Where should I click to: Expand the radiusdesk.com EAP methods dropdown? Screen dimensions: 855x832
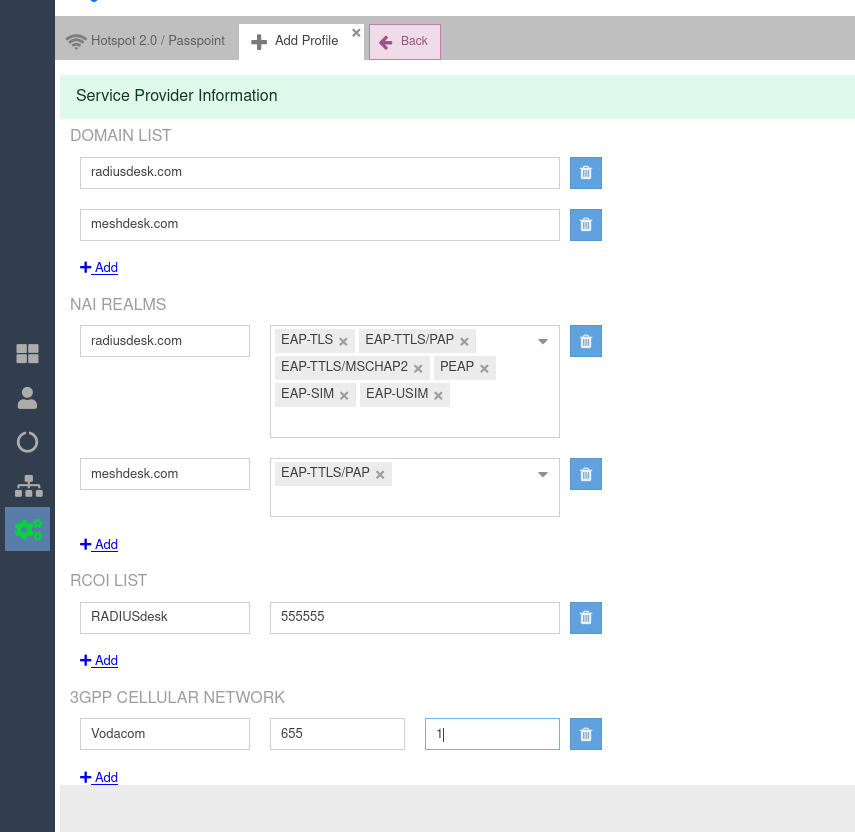click(543, 341)
